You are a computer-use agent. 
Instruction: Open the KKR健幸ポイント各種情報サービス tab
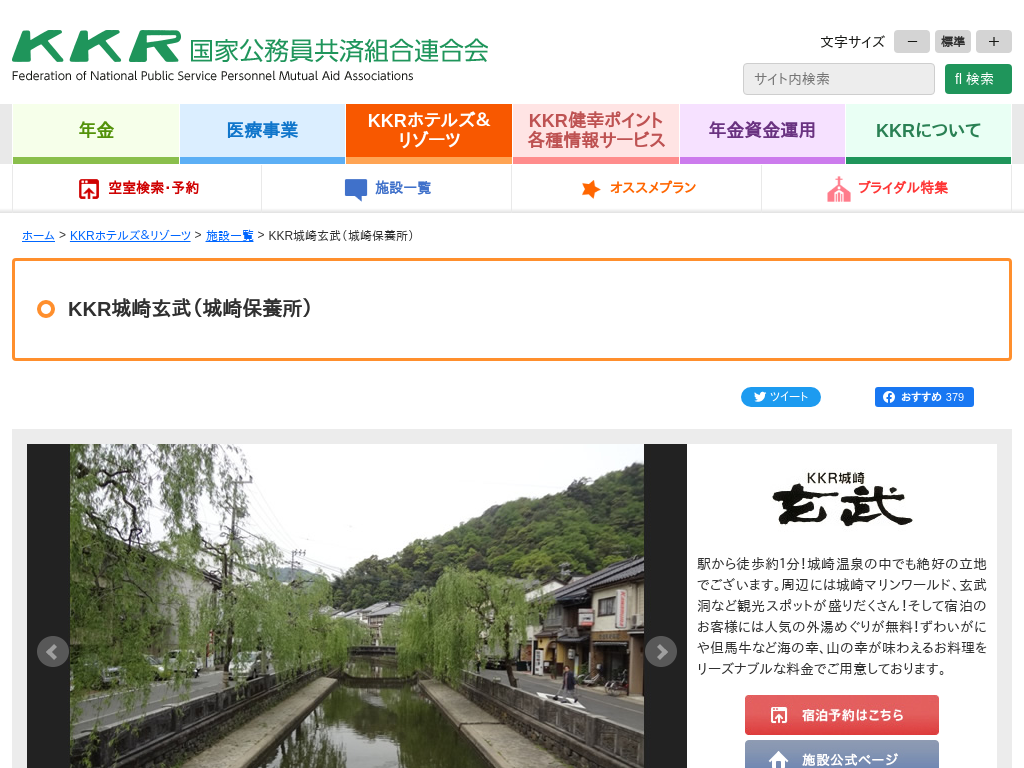coord(596,133)
